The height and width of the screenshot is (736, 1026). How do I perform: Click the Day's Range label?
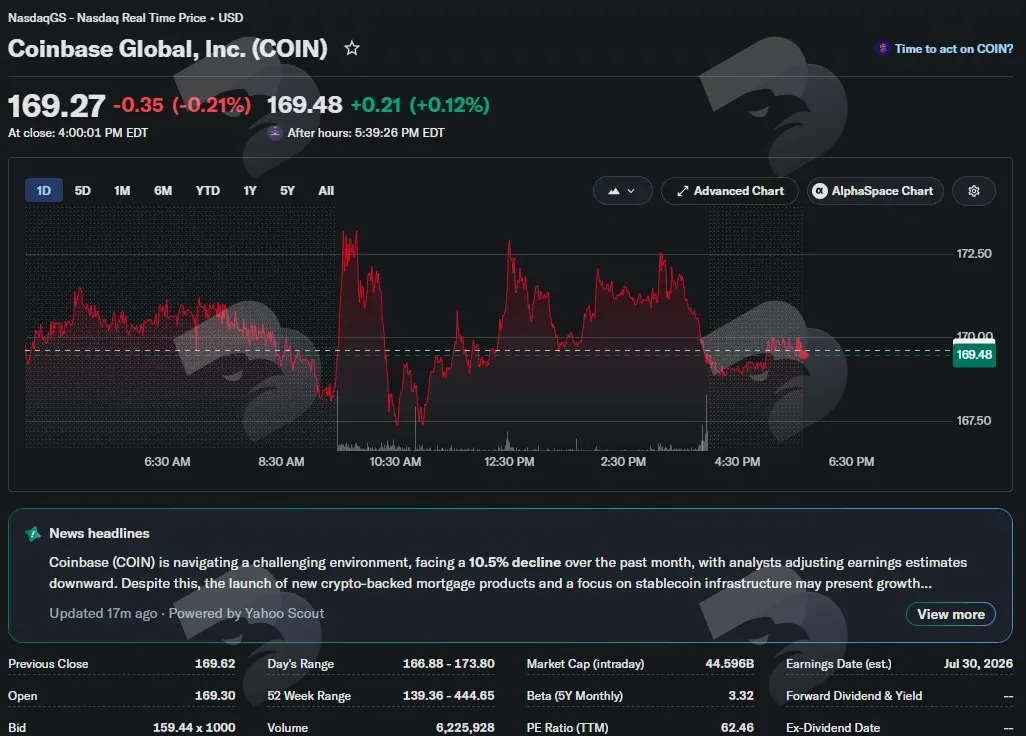(300, 664)
